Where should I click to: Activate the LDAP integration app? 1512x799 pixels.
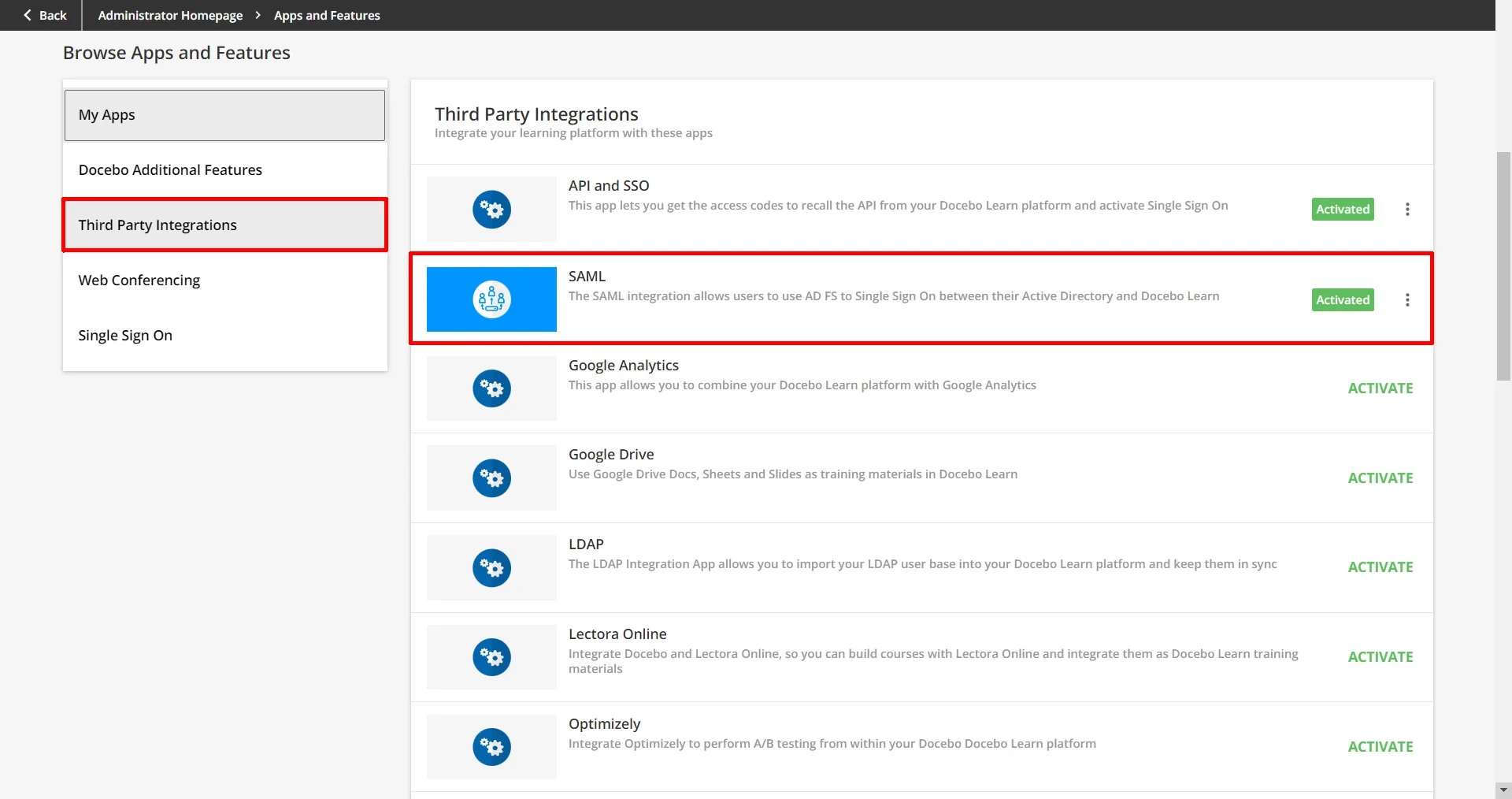[1380, 567]
